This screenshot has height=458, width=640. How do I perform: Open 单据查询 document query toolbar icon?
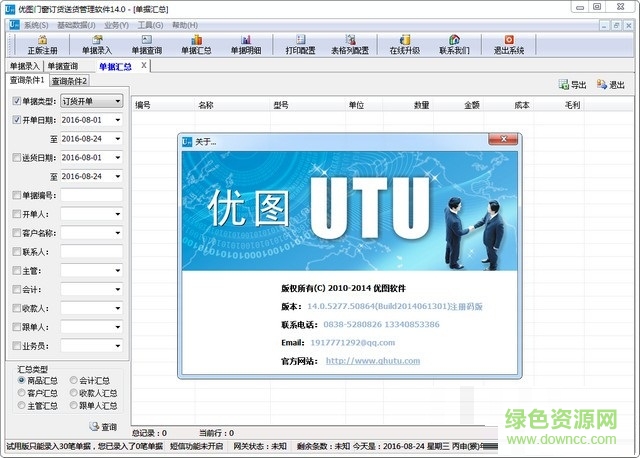click(x=147, y=45)
